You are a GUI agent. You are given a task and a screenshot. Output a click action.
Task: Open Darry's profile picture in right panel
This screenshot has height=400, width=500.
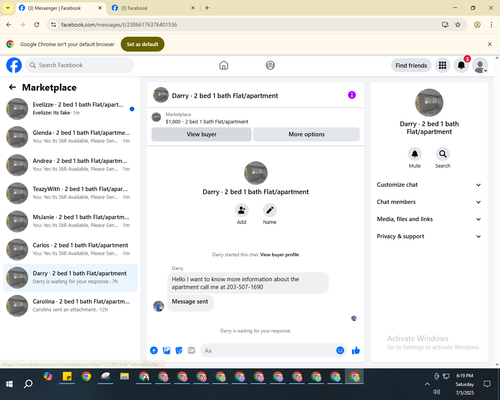[429, 103]
